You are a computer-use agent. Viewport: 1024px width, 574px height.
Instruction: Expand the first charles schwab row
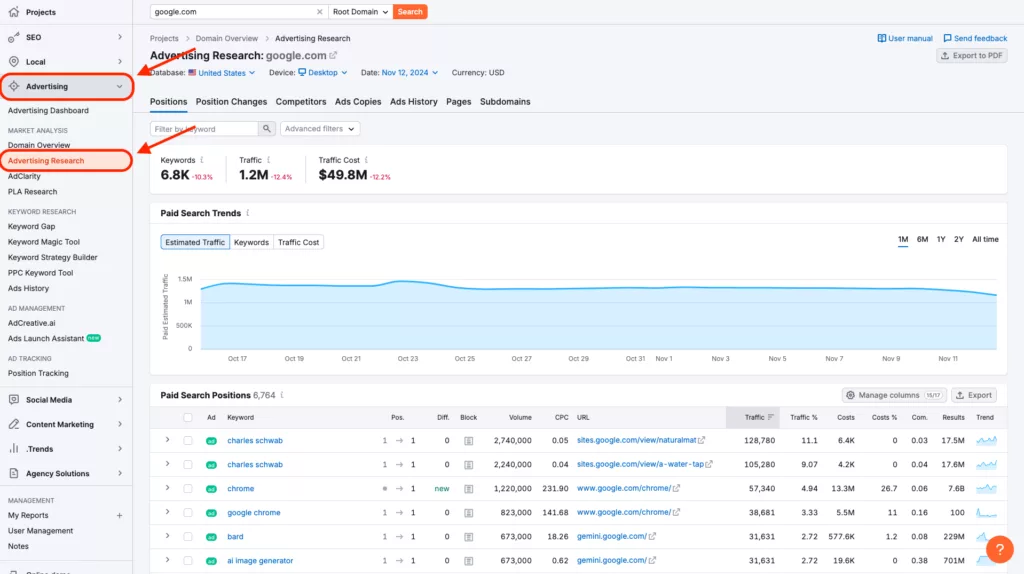pyautogui.click(x=167, y=440)
